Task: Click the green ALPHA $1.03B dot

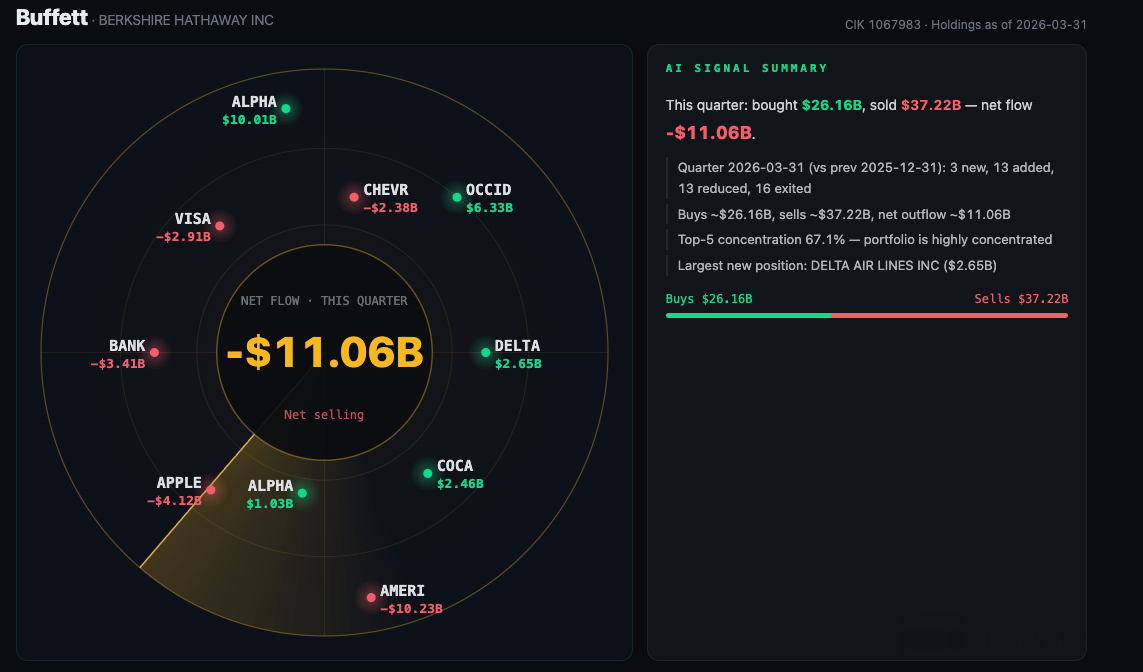Action: [302, 493]
